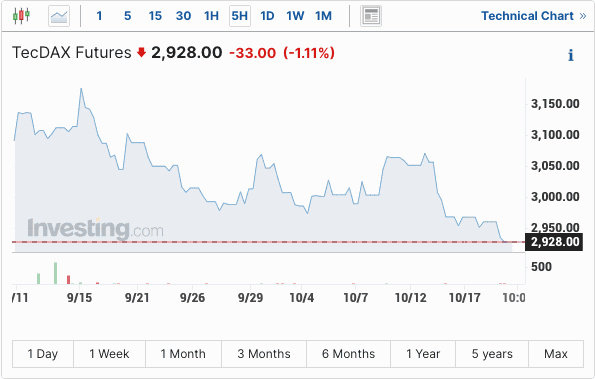Select the 5H interval
The image size is (595, 379).
pyautogui.click(x=240, y=16)
